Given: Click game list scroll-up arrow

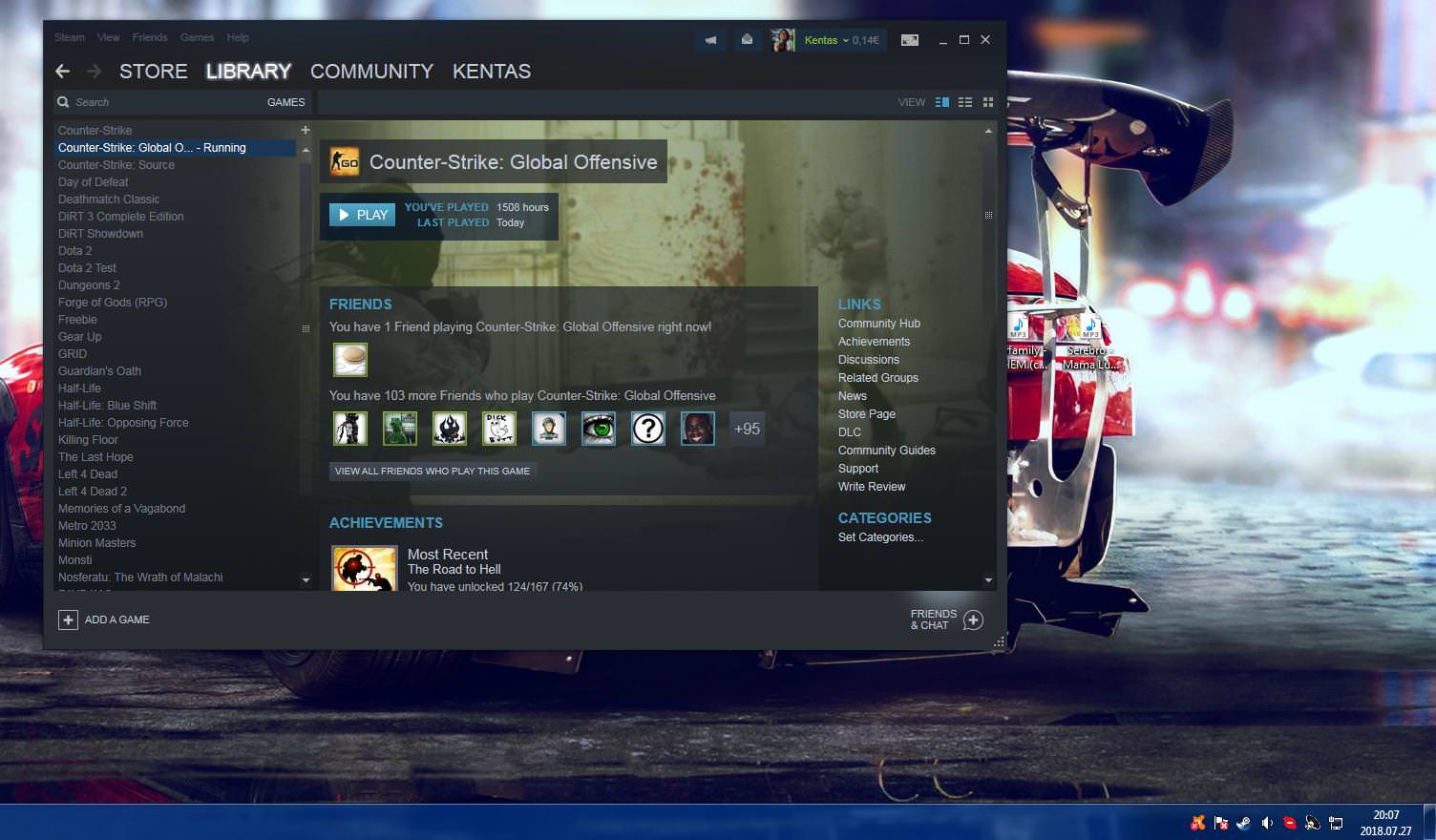Looking at the screenshot, I should [306, 150].
